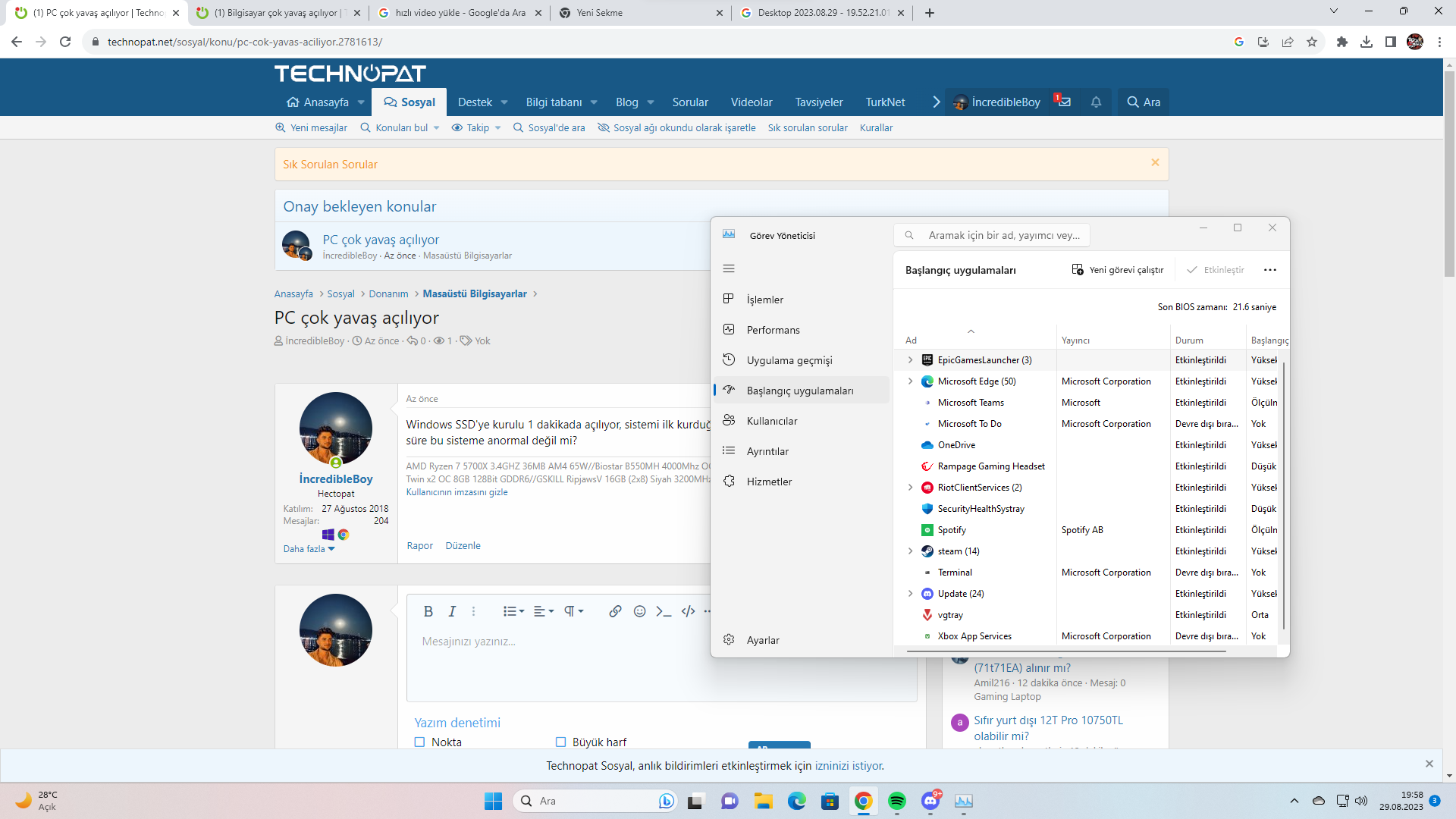
Task: Click the Task Manager horizontal scrollbar
Action: [x=1065, y=651]
